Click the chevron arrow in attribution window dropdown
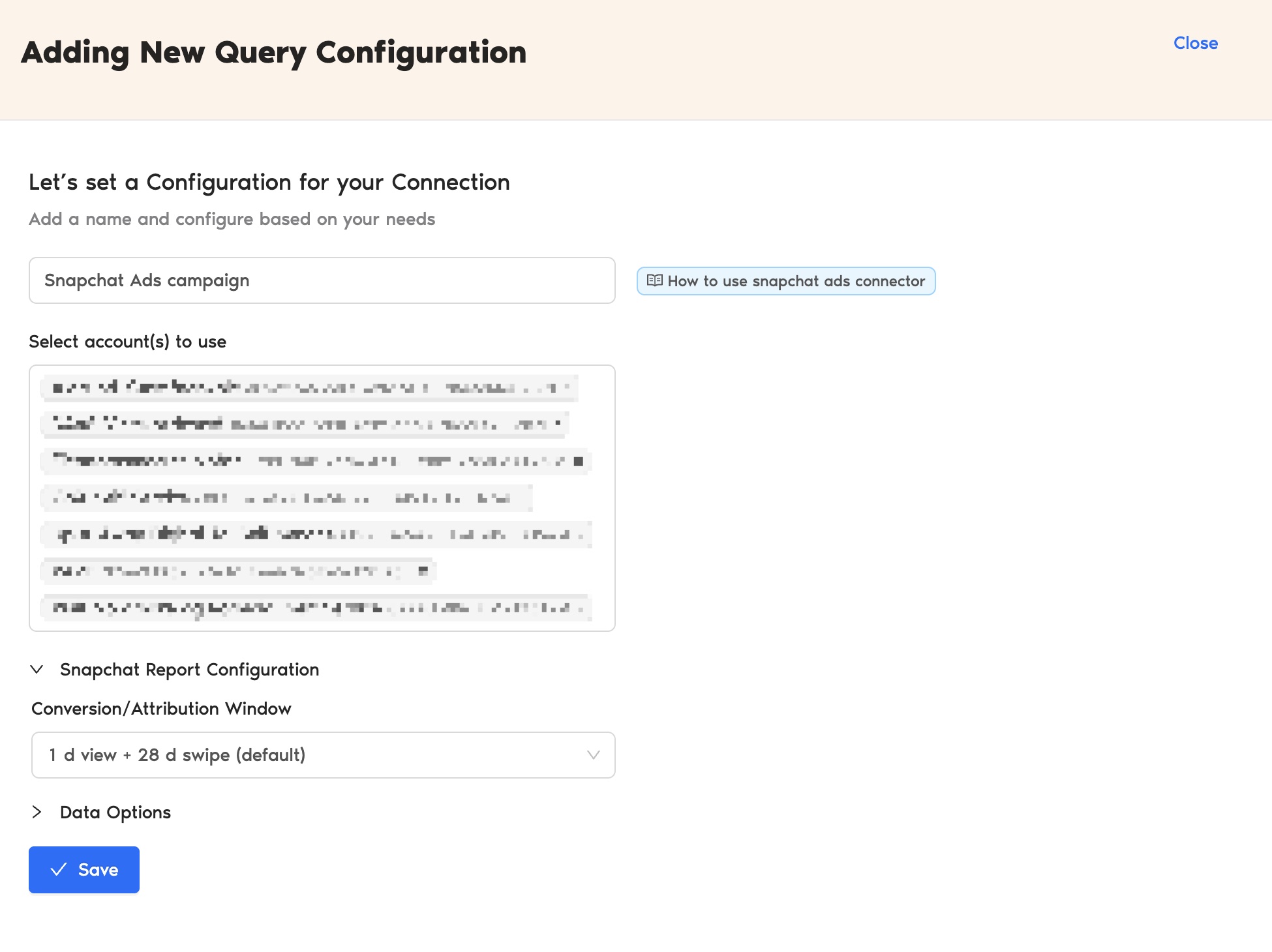Image resolution: width=1272 pixels, height=952 pixels. pyautogui.click(x=593, y=755)
